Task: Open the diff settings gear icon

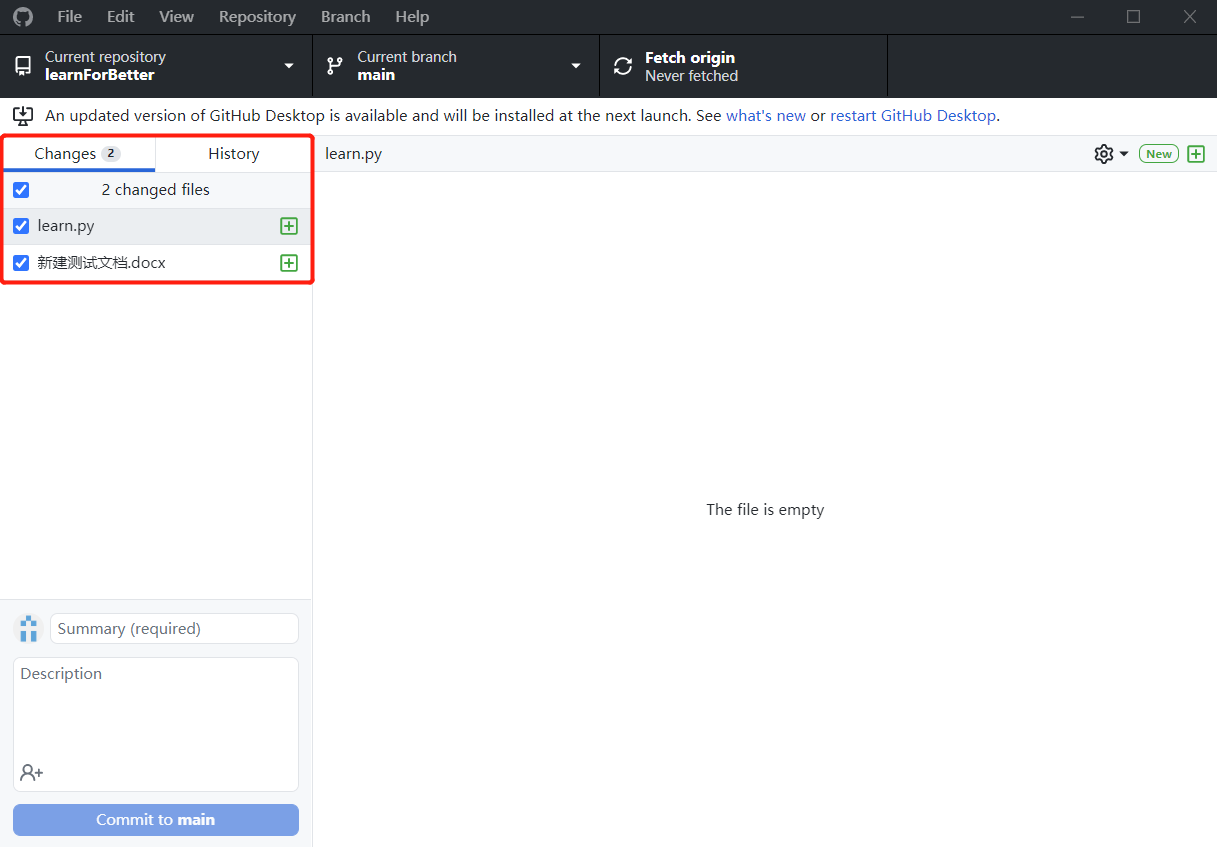Action: [1104, 154]
